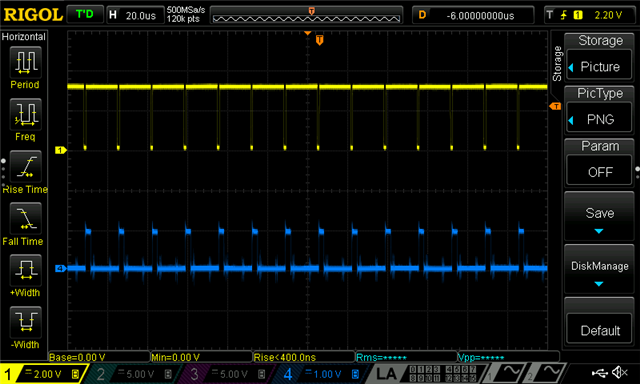640x384 pixels.
Task: Click the USB status icon
Action: pos(599,373)
